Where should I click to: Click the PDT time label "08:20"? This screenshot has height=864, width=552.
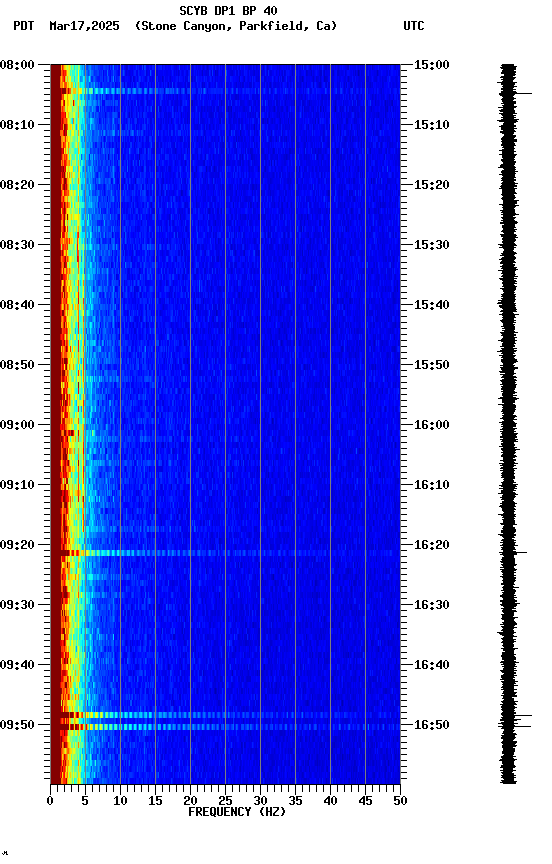17,185
